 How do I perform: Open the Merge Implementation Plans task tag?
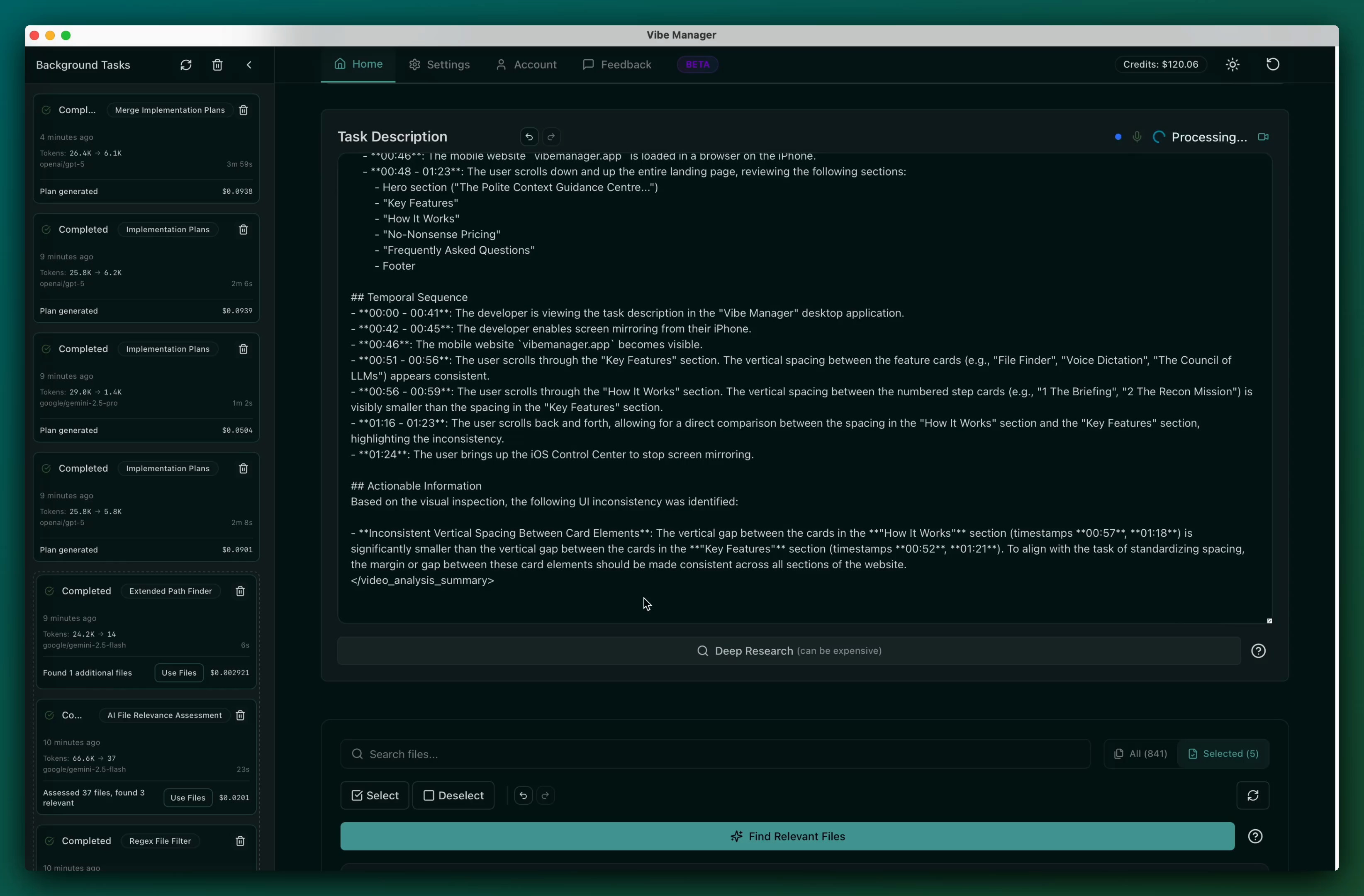[x=170, y=110]
